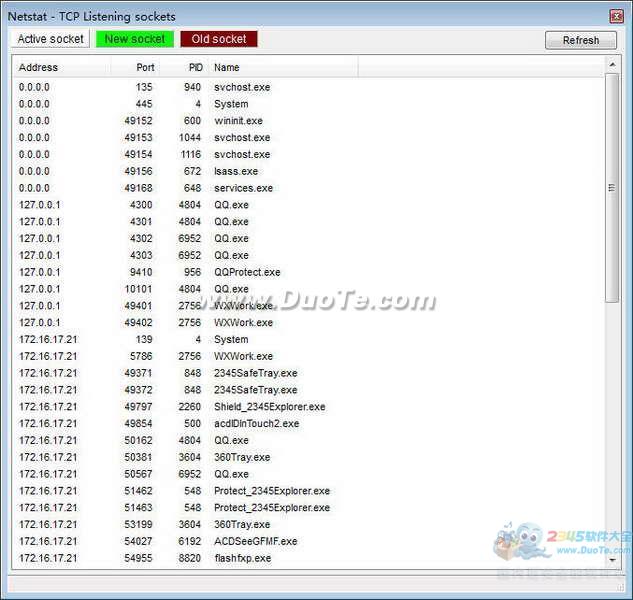Select the wininit.exe row
This screenshot has width=633, height=600.
(x=238, y=121)
